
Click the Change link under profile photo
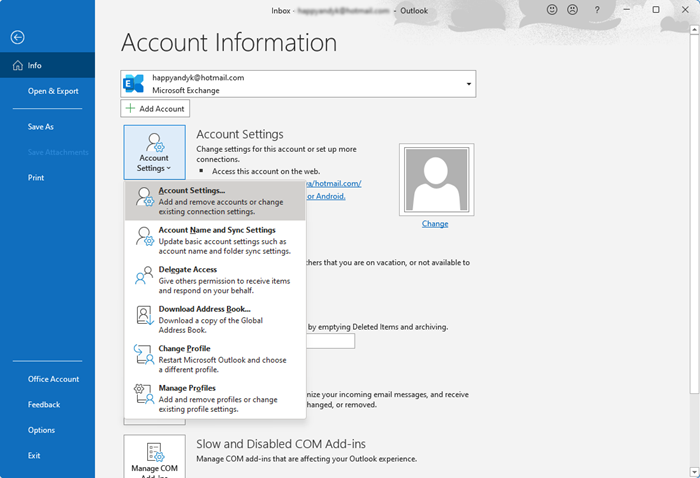click(x=435, y=224)
